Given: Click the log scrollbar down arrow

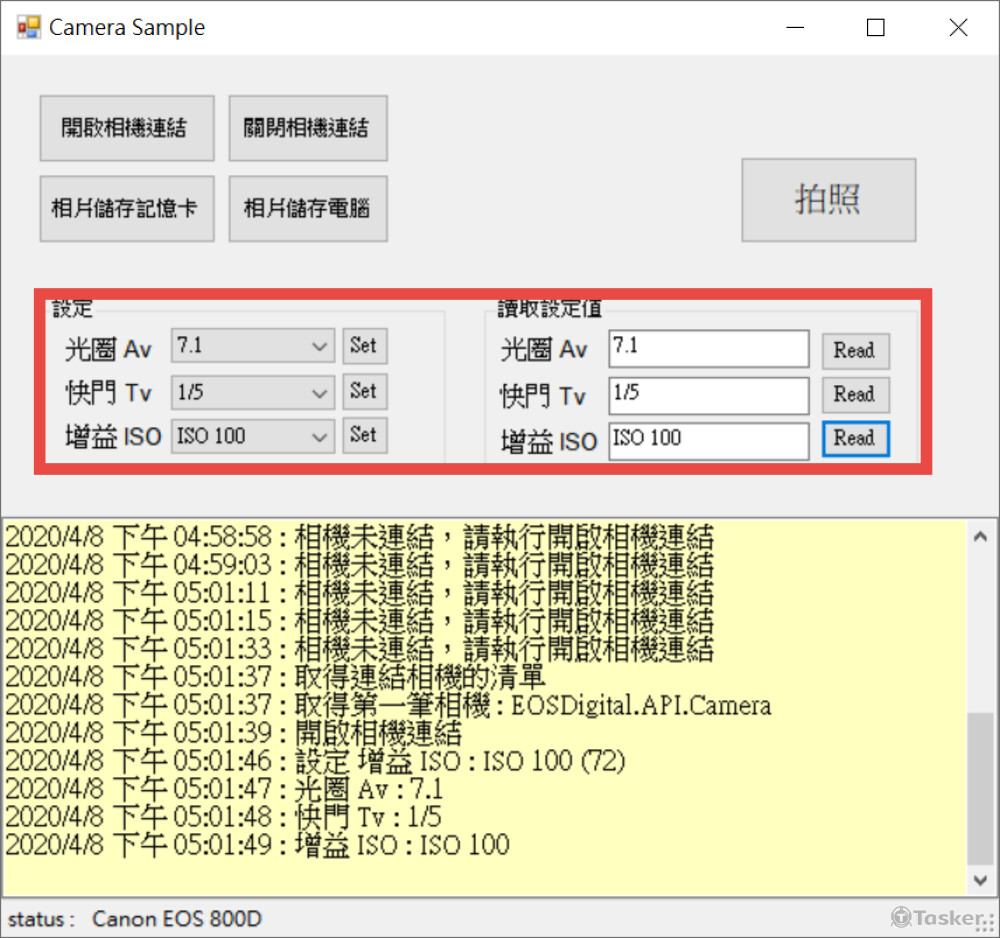Looking at the screenshot, I should pyautogui.click(x=980, y=881).
